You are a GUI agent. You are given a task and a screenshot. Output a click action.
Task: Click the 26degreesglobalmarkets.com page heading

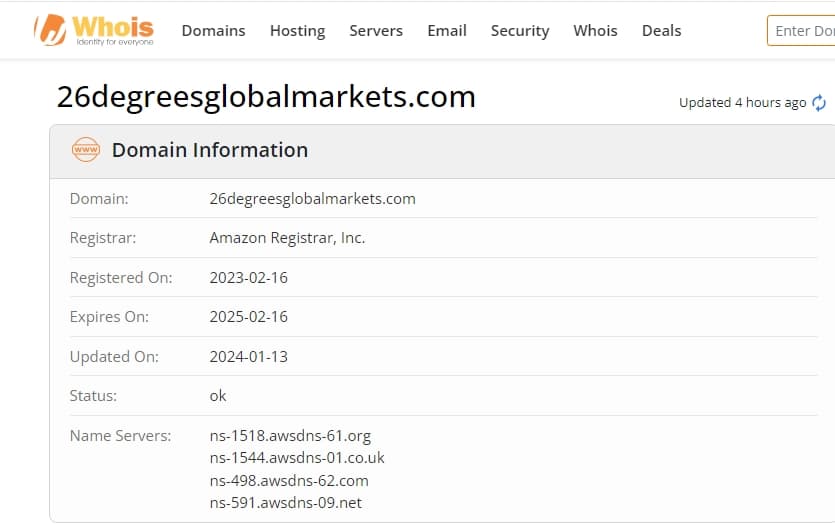(266, 97)
